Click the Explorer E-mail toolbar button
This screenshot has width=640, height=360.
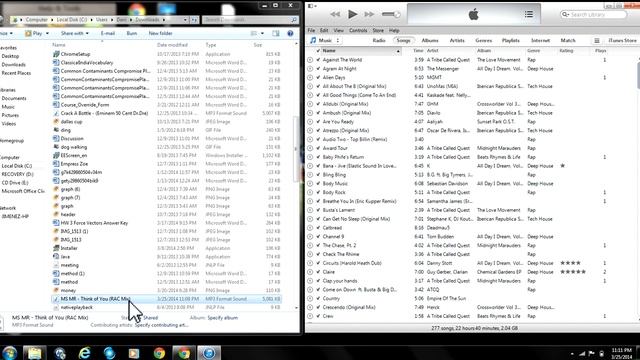pos(108,33)
